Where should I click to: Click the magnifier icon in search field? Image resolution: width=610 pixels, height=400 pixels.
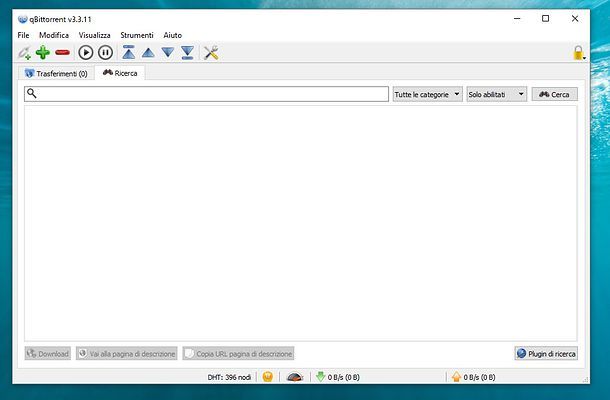32,93
